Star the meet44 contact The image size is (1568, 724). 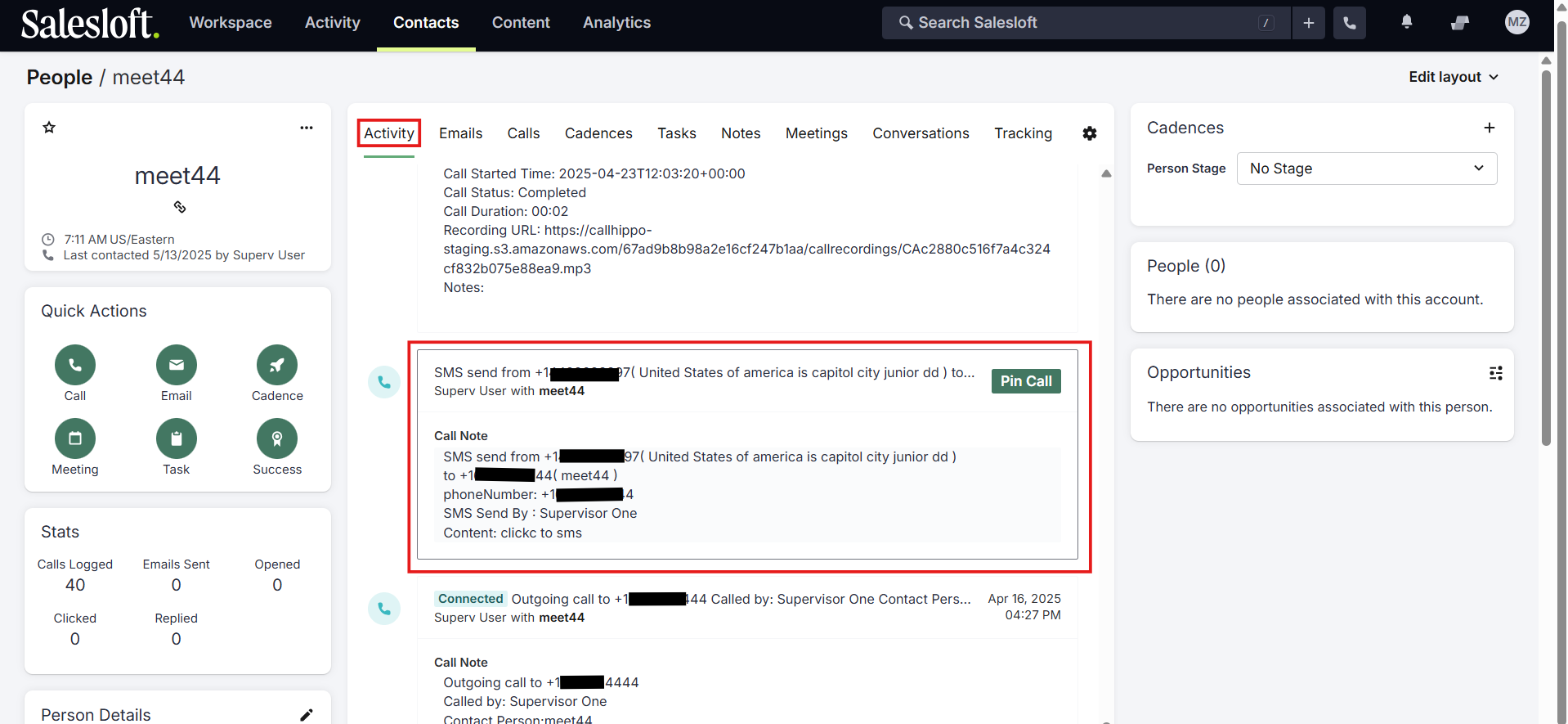point(49,128)
